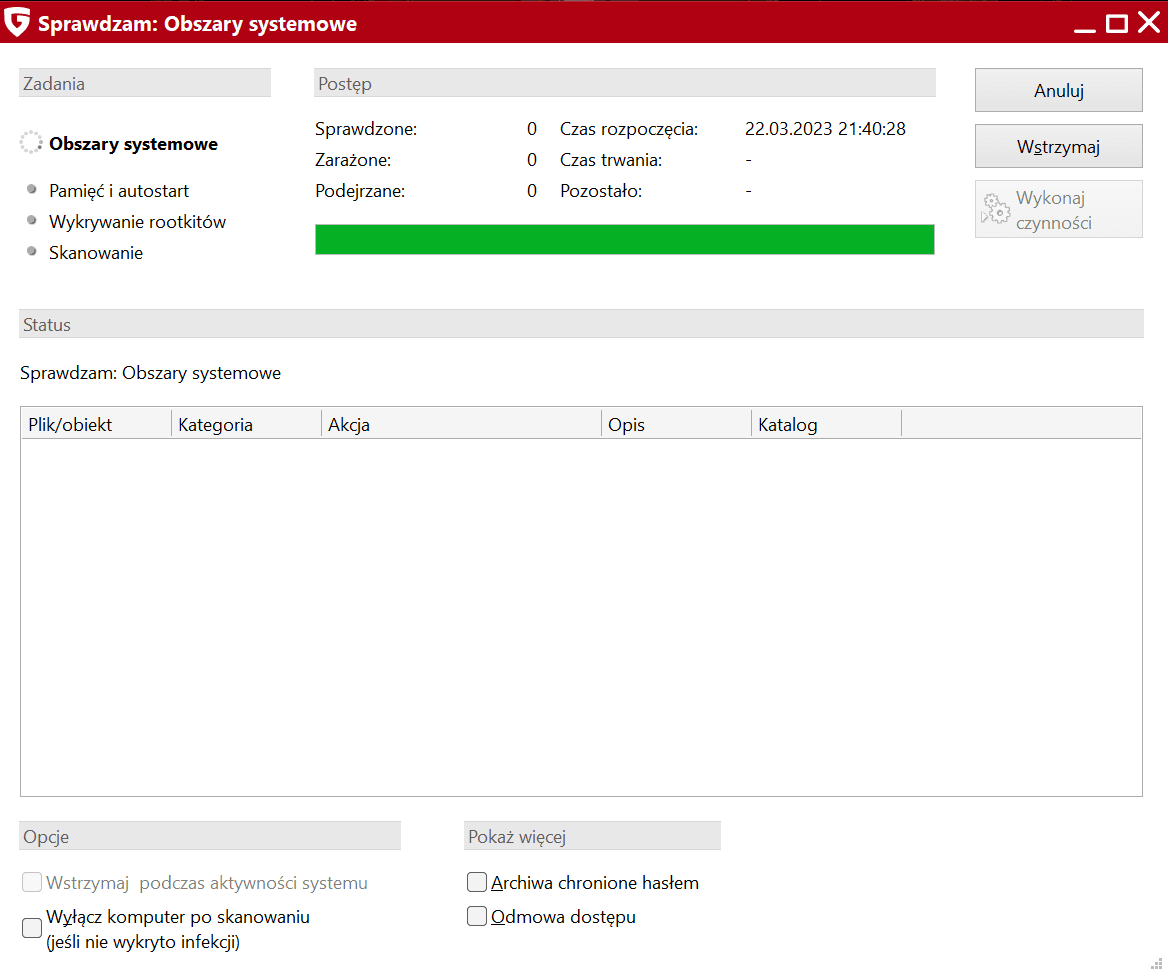Viewport: 1168px width, 972px height.
Task: Click the Akcja column header
Action: (x=461, y=425)
